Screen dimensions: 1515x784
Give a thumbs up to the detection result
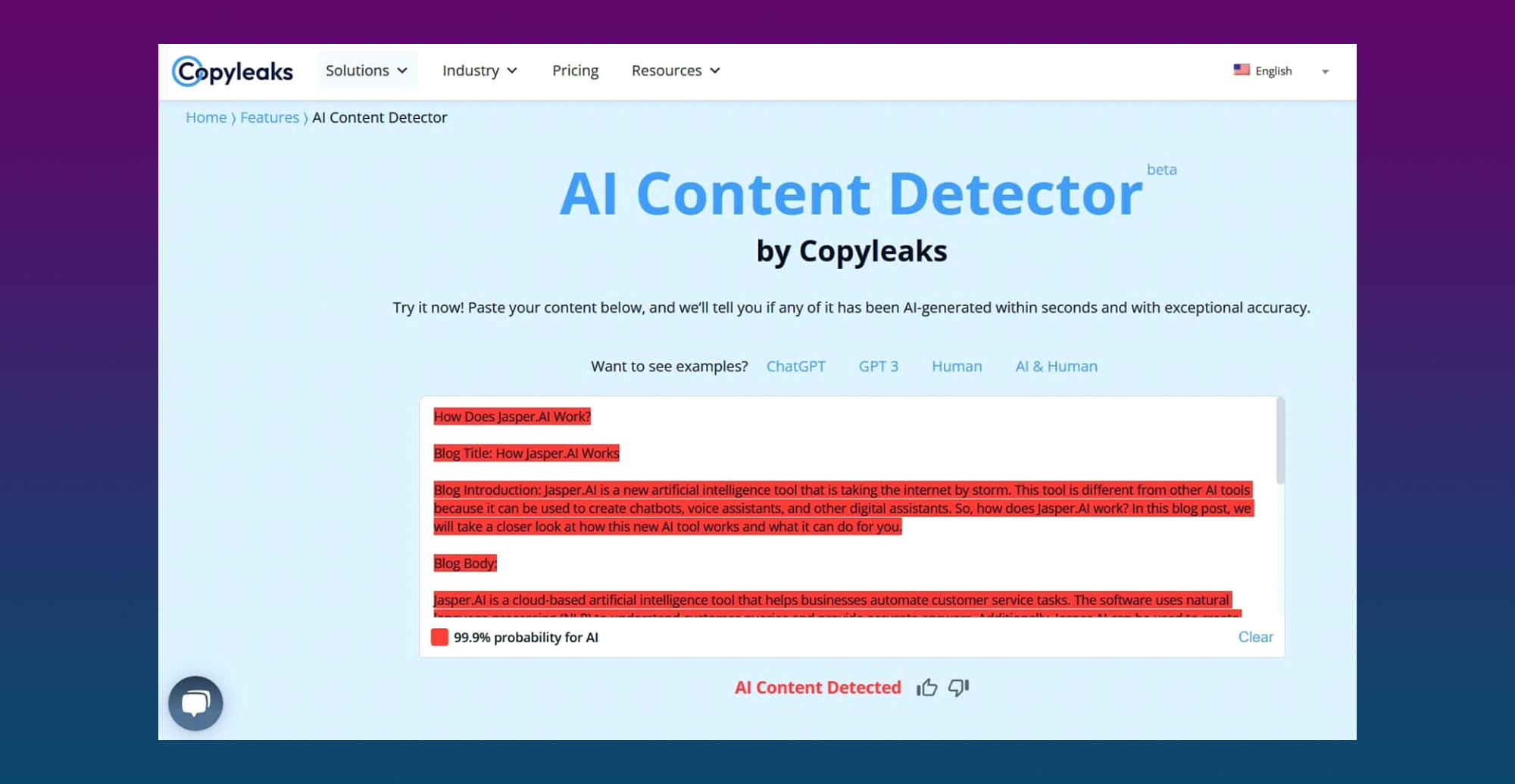click(927, 687)
